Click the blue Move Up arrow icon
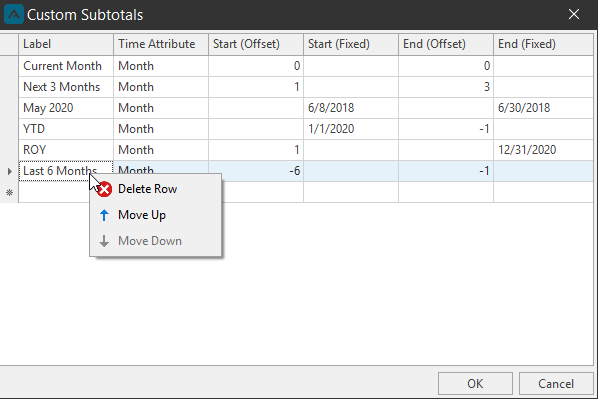 click(104, 215)
